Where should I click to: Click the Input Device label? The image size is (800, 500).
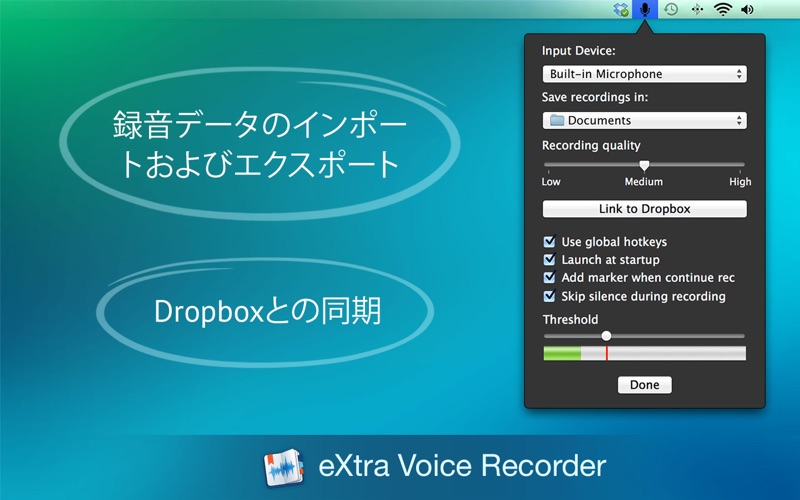coord(579,51)
